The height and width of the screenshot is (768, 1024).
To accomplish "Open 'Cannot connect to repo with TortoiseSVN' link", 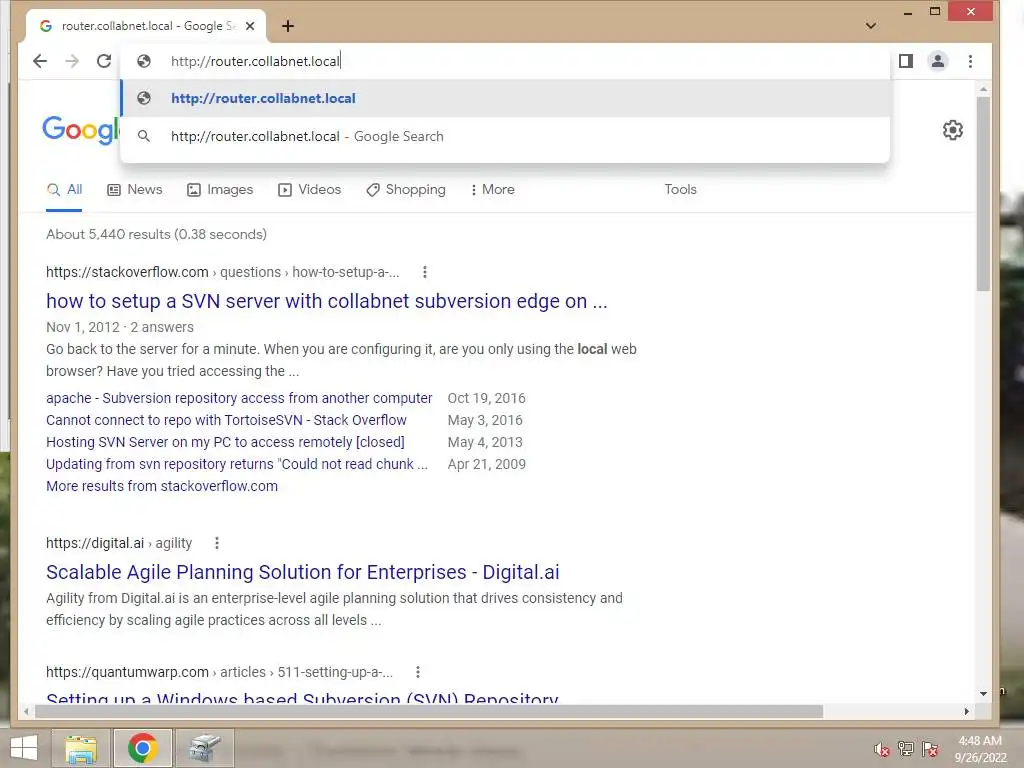I will 226,421.
